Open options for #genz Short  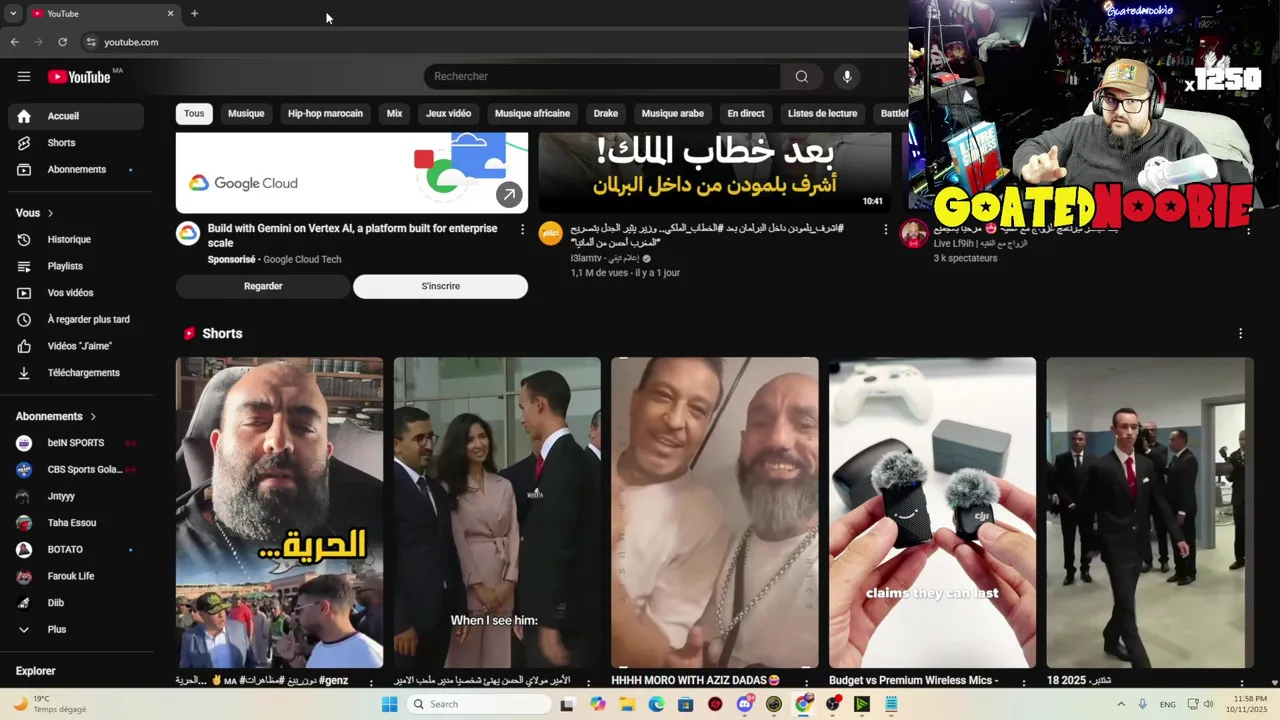click(x=371, y=682)
